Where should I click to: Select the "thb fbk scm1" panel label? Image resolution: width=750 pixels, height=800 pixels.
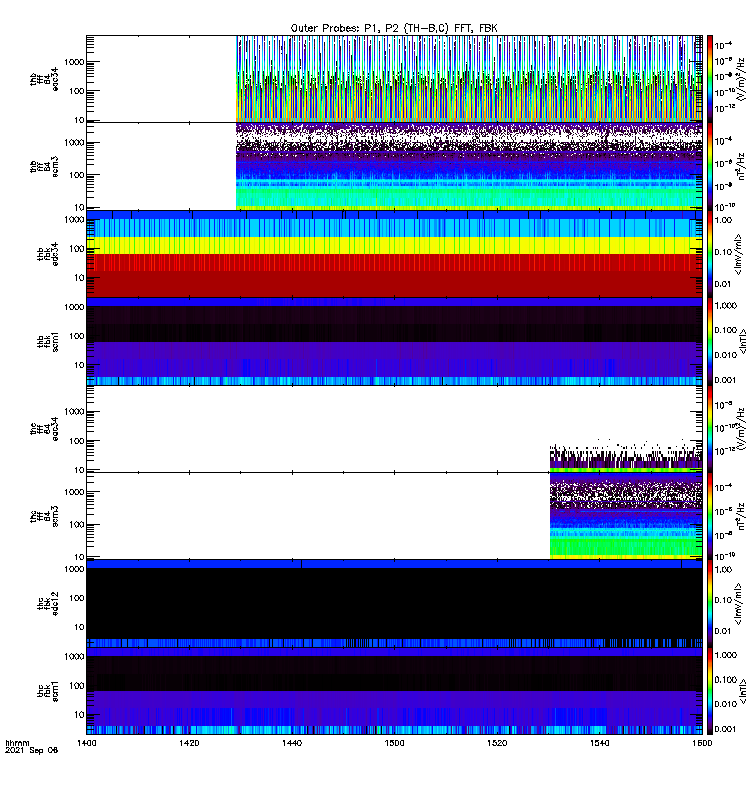point(48,341)
